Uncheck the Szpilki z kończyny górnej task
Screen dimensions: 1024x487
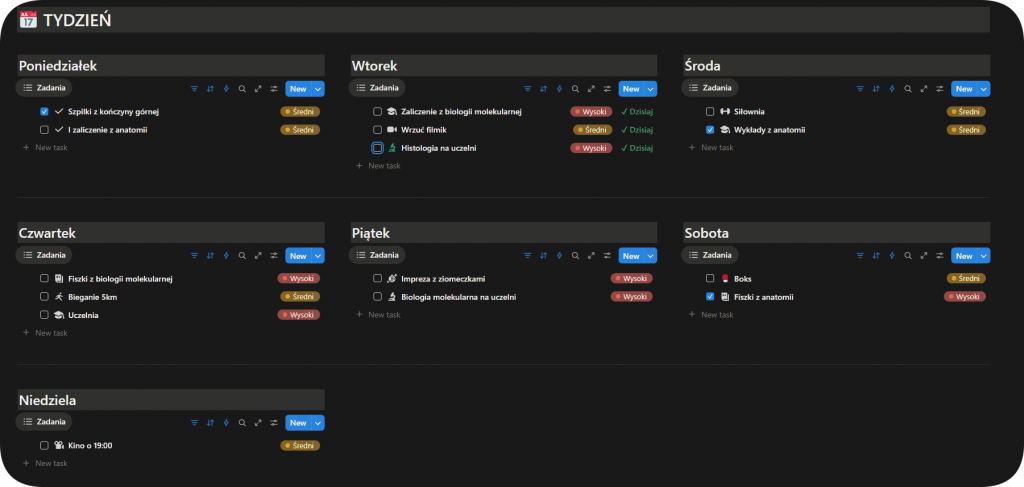click(44, 112)
